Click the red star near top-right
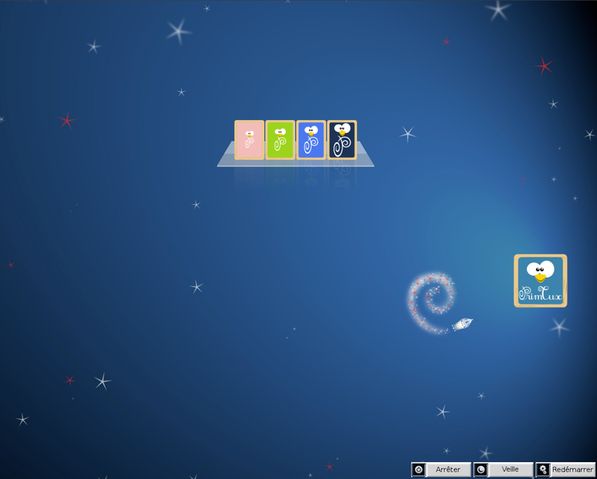 544,66
